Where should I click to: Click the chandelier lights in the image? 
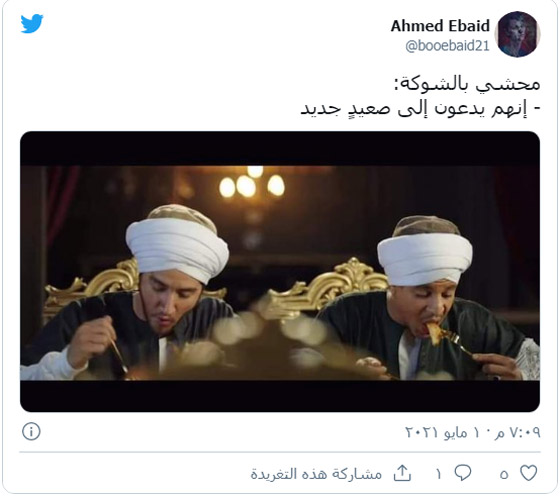252,184
